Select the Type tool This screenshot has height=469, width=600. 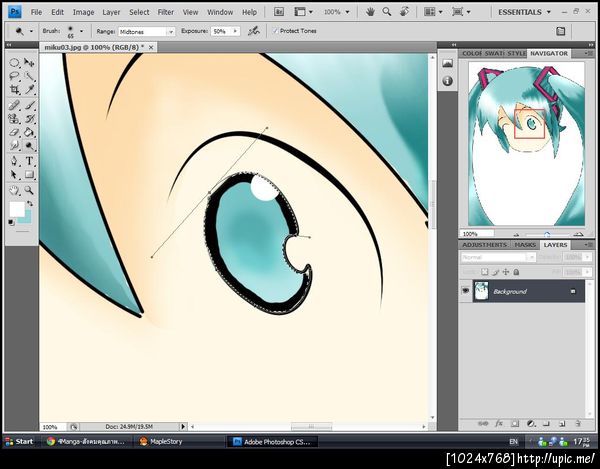[29, 161]
